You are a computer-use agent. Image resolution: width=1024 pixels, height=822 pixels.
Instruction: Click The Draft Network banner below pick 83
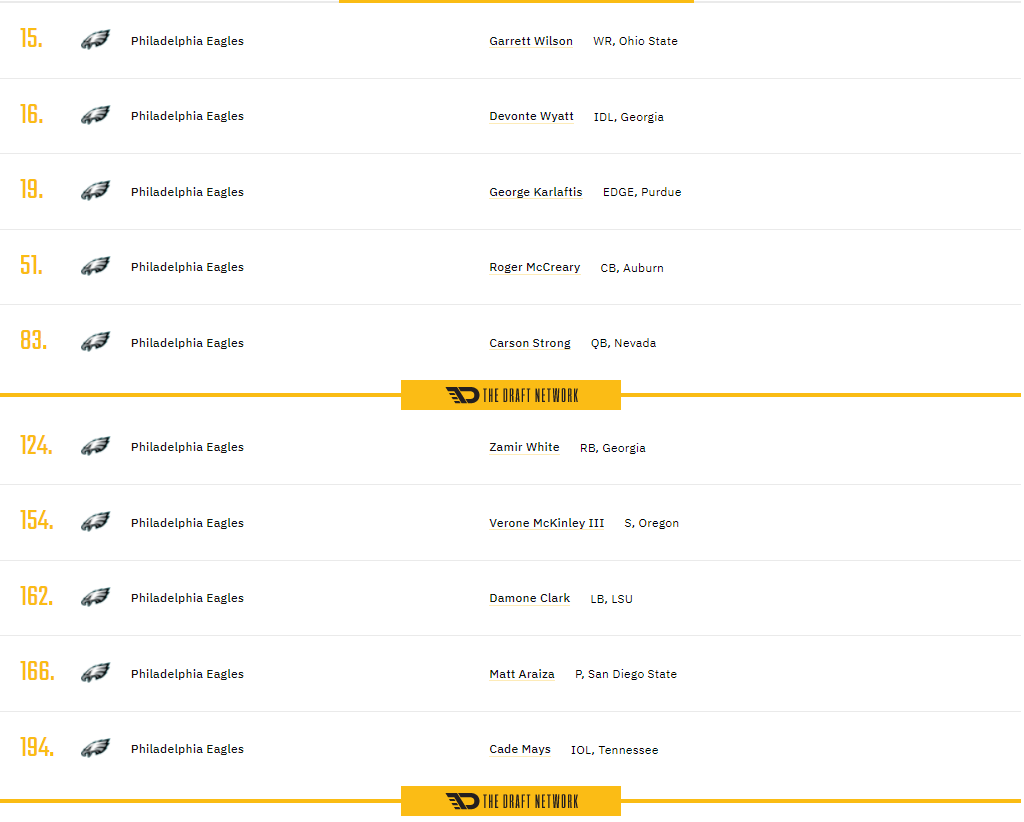coord(511,395)
